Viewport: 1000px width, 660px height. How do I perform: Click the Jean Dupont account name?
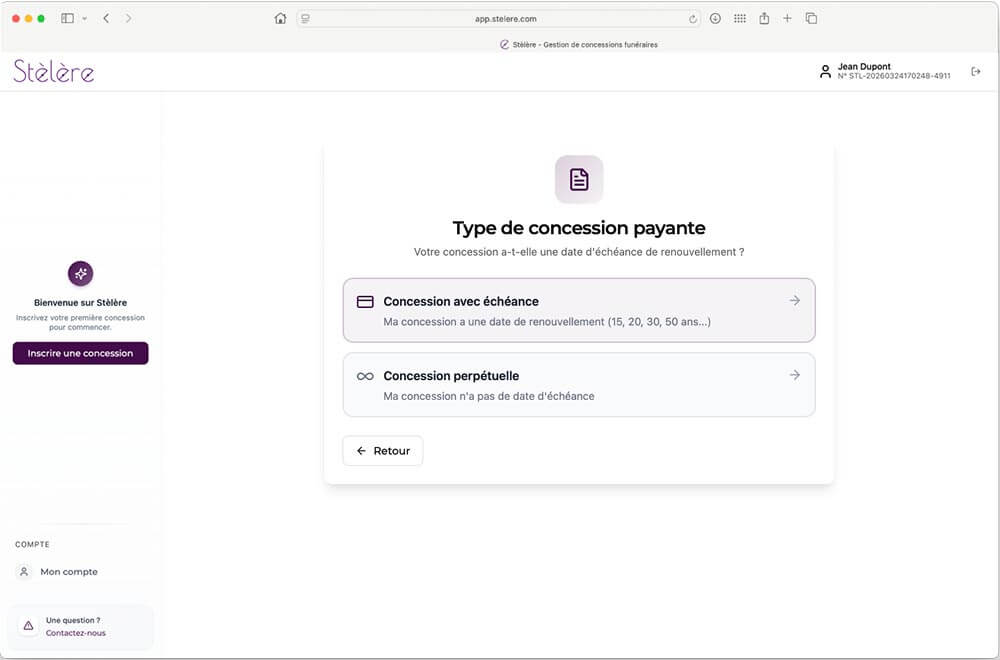tap(864, 66)
